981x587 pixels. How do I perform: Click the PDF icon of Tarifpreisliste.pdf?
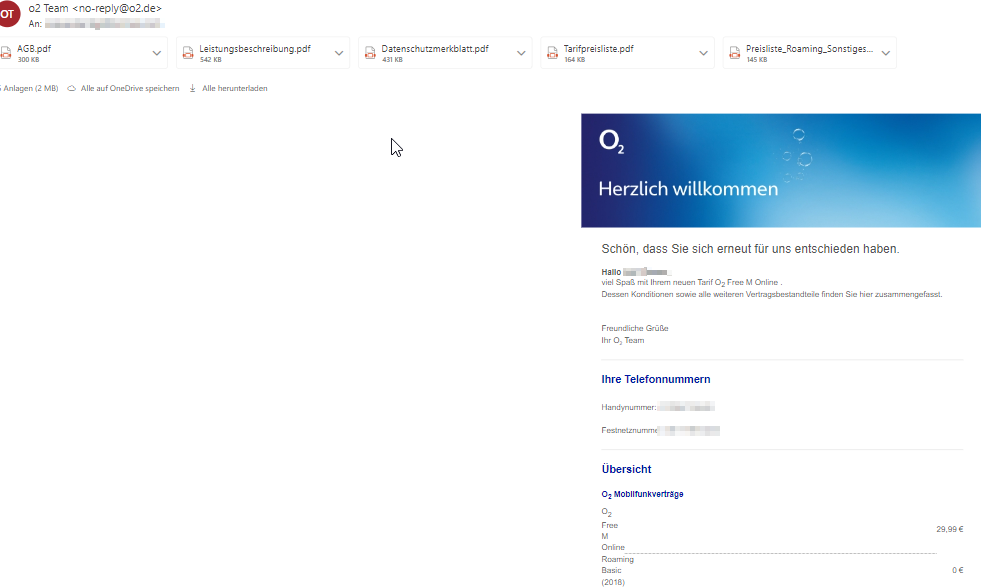pyautogui.click(x=552, y=53)
